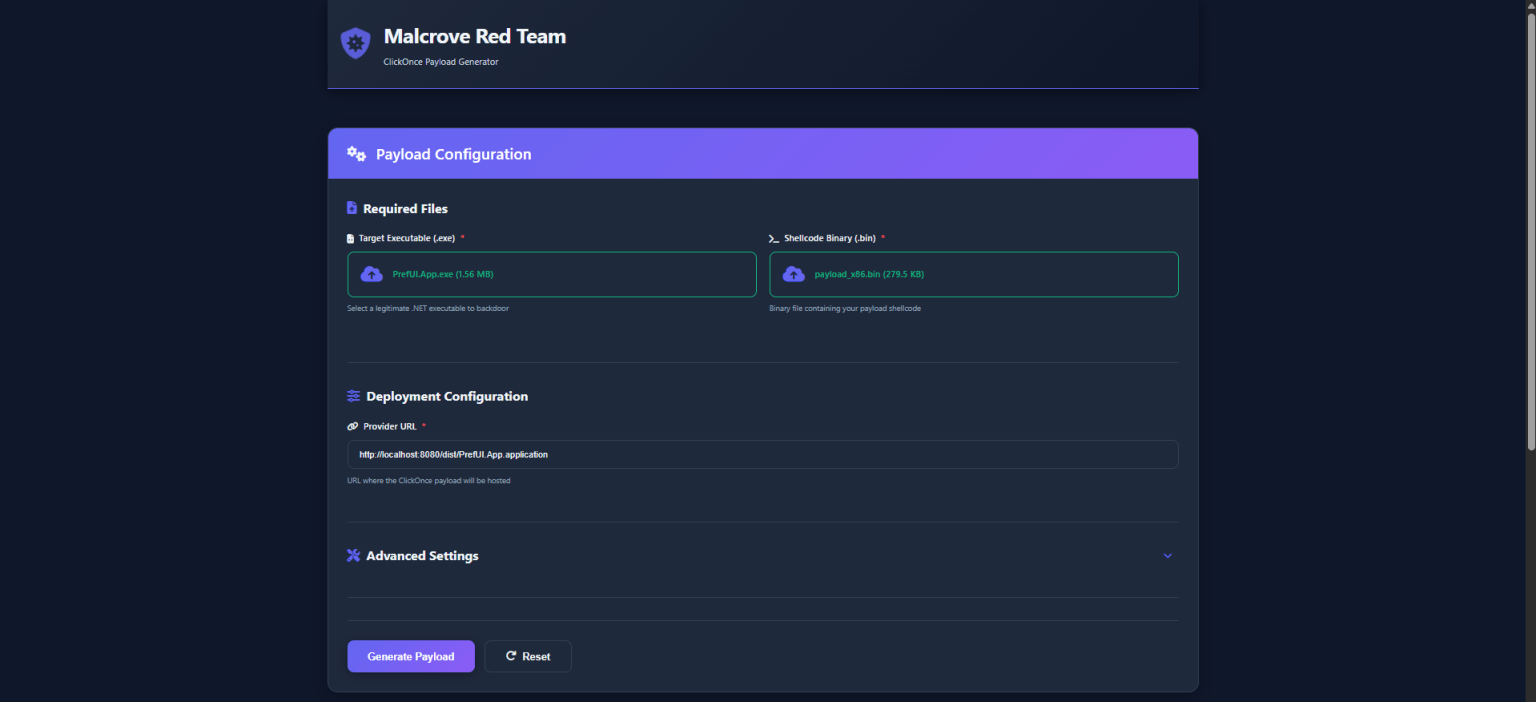Click the circular arrow icon in Reset
The image size is (1536, 702).
coord(511,656)
